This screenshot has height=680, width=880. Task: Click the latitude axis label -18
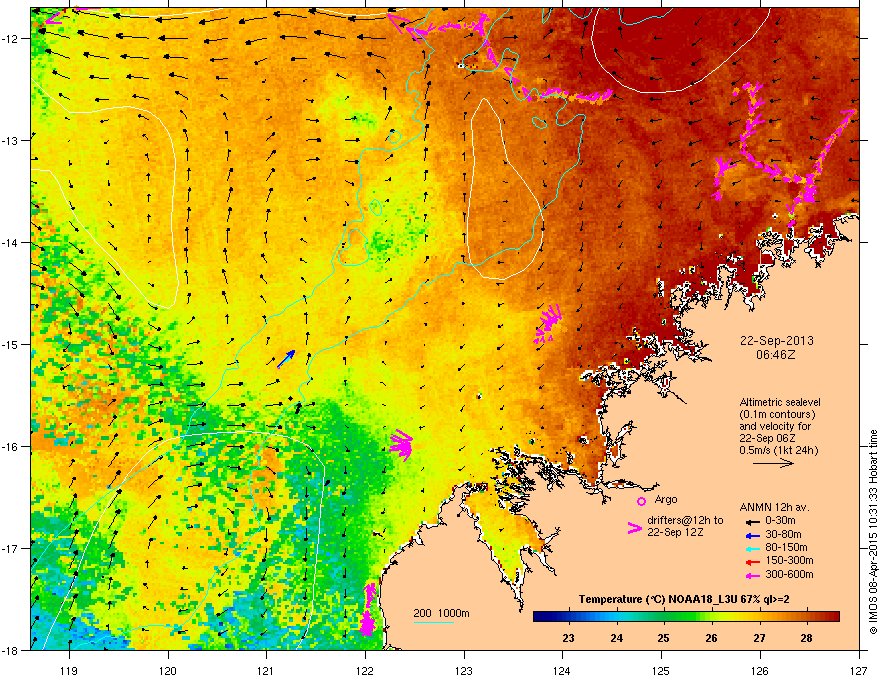click(10, 651)
